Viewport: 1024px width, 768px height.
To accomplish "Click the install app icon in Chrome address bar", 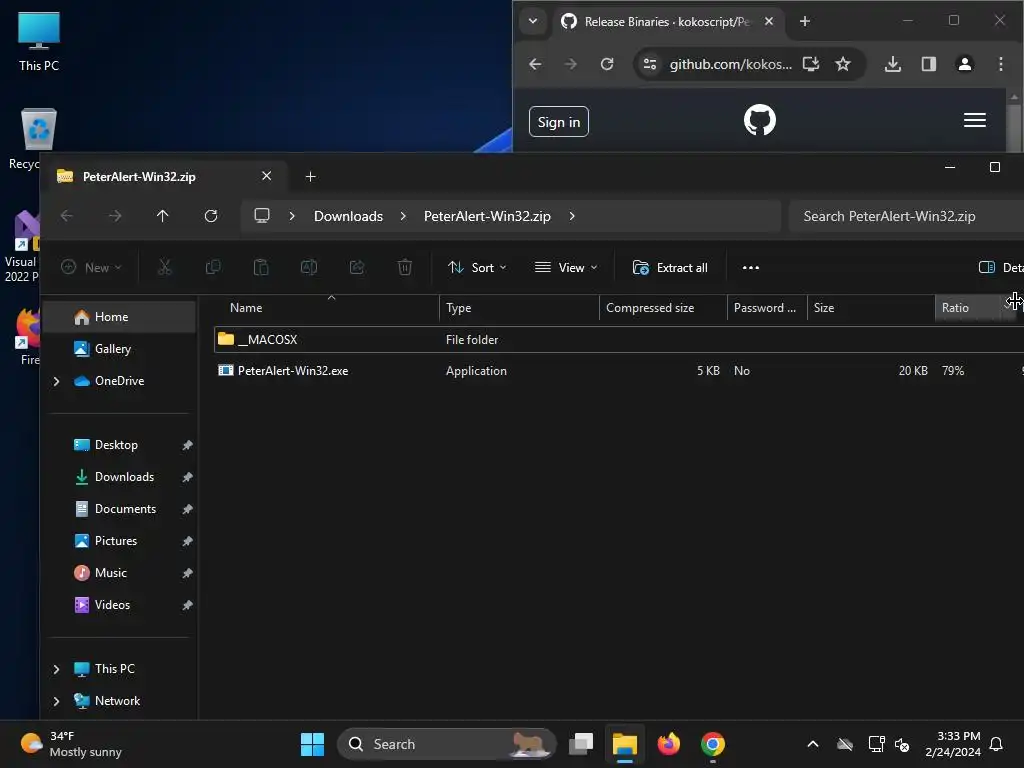I will click(810, 64).
